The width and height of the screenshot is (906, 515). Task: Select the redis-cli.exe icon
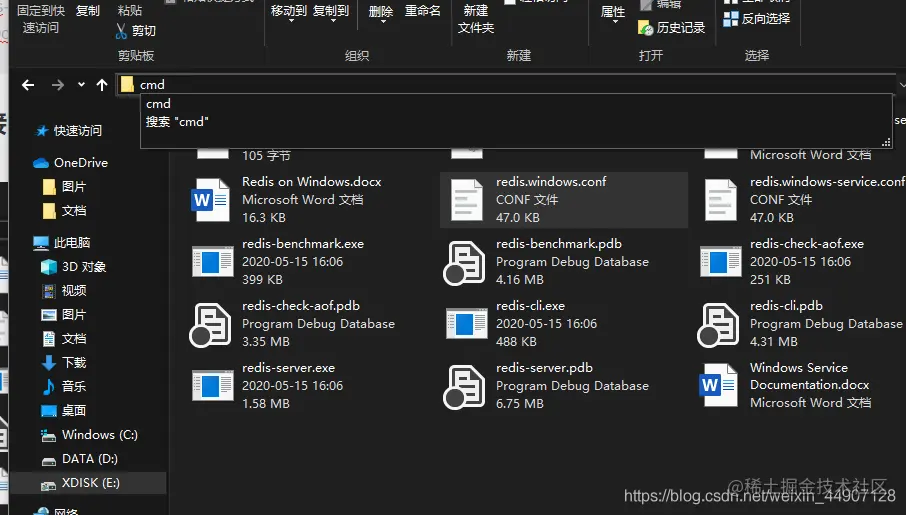click(467, 324)
